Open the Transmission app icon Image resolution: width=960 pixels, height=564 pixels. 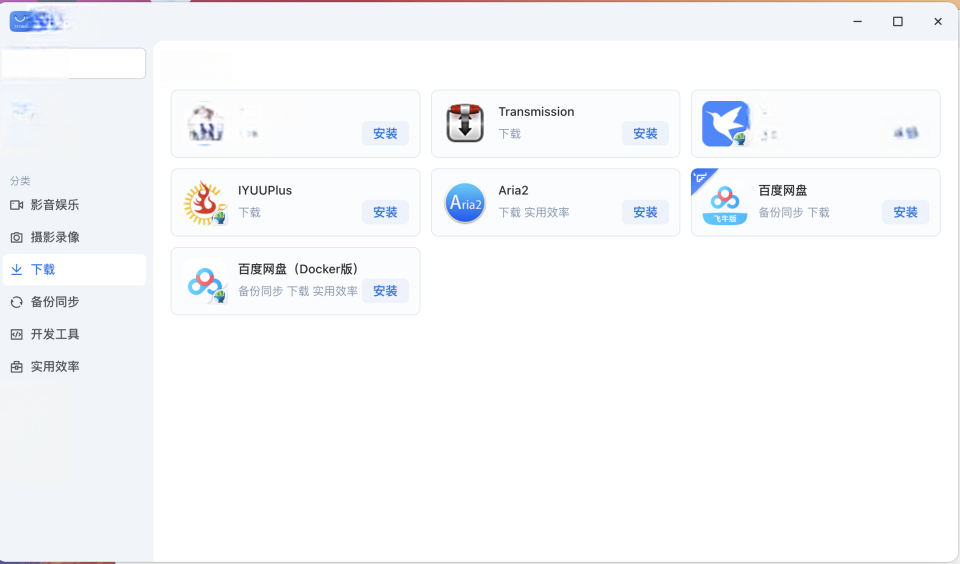(x=465, y=123)
